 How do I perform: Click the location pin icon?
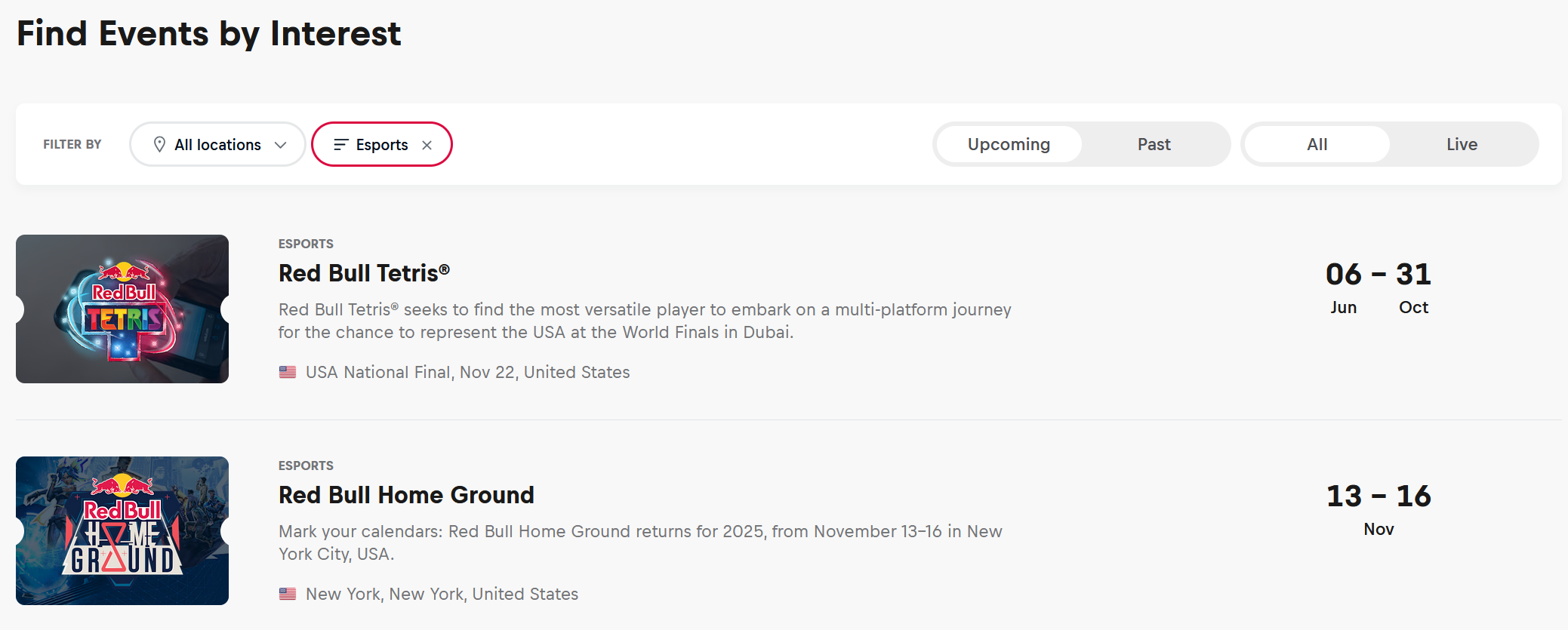[x=159, y=144]
